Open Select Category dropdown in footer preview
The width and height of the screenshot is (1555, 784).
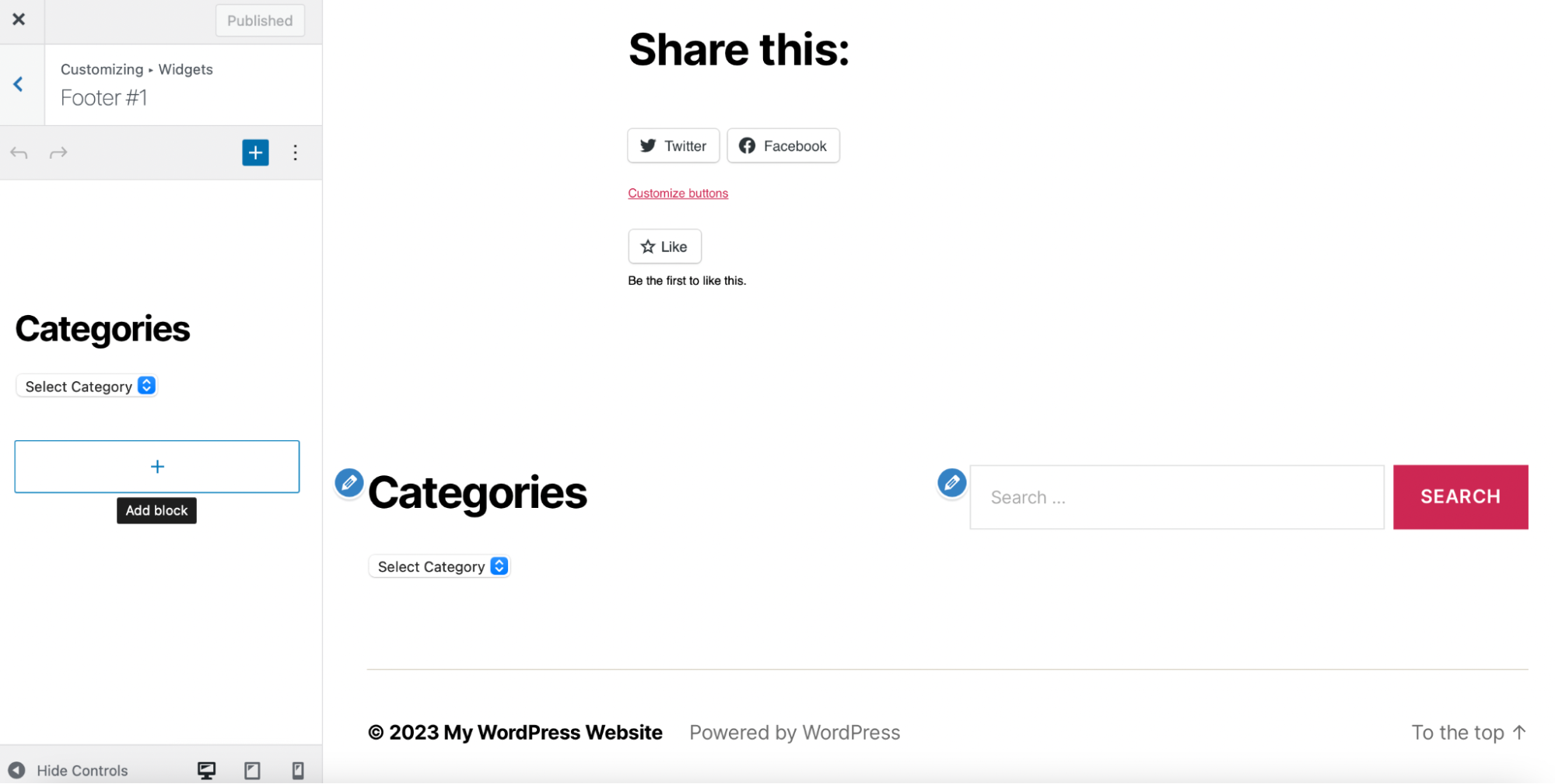[x=440, y=566]
